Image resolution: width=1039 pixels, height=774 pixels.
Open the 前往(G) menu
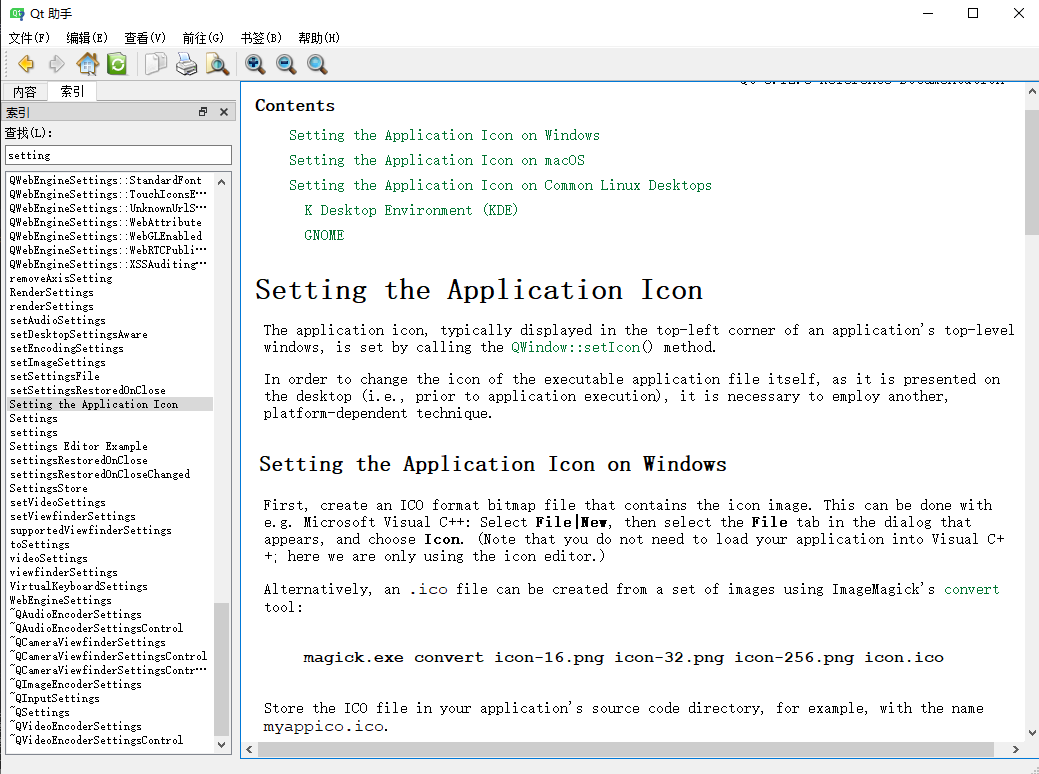(203, 38)
